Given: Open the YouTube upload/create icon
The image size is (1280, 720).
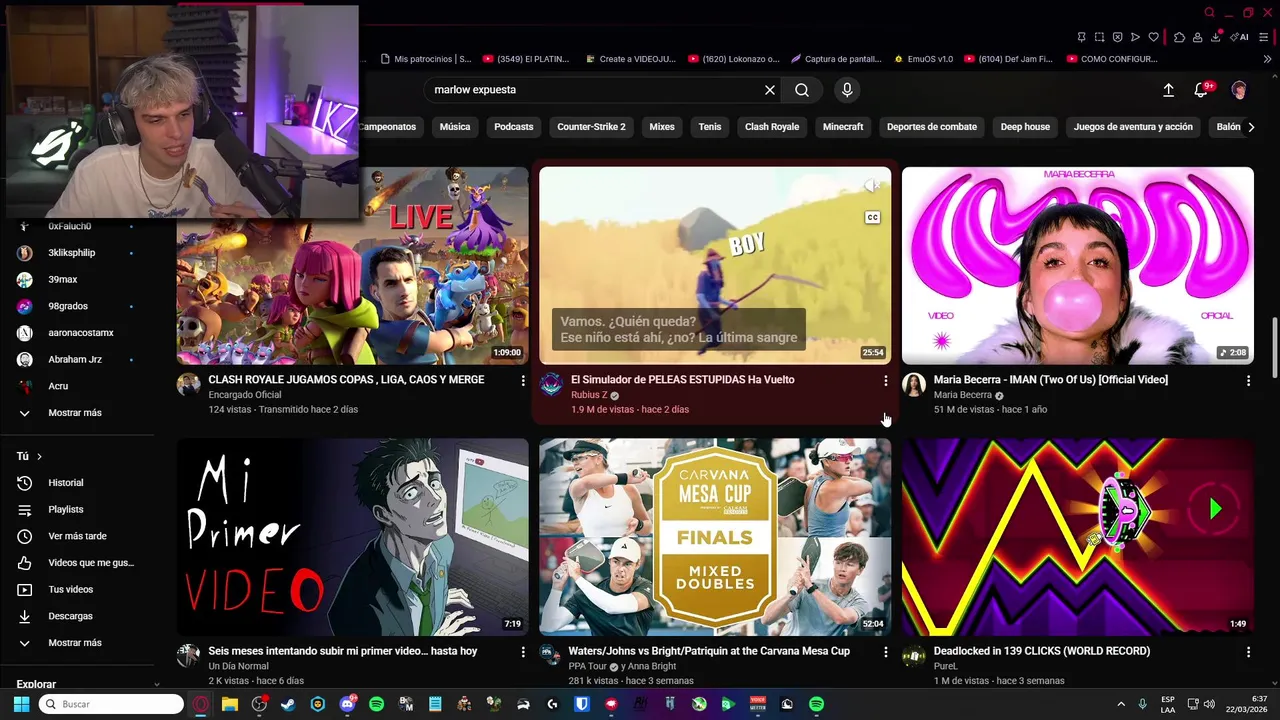Looking at the screenshot, I should point(1168,90).
